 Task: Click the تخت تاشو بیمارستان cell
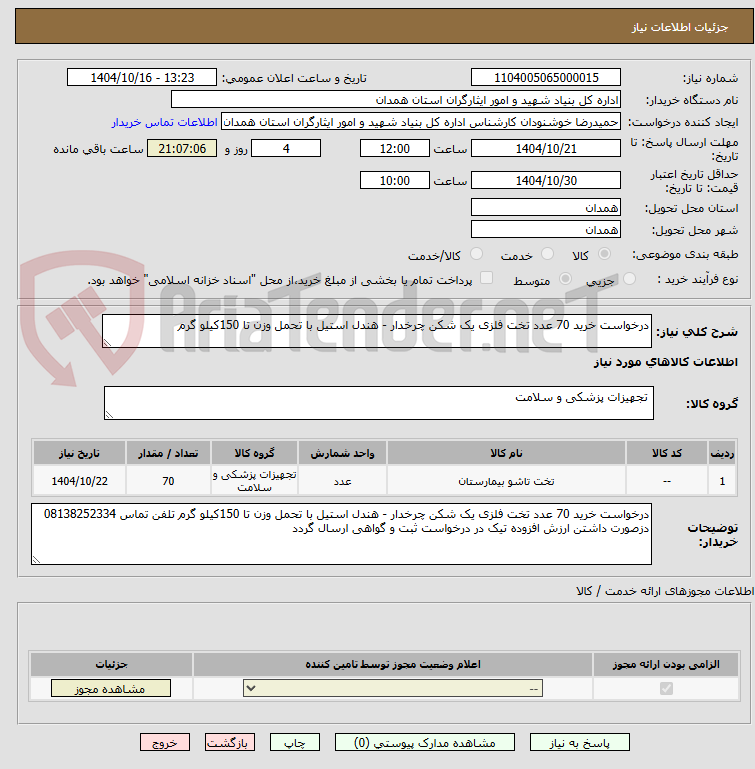pos(506,481)
